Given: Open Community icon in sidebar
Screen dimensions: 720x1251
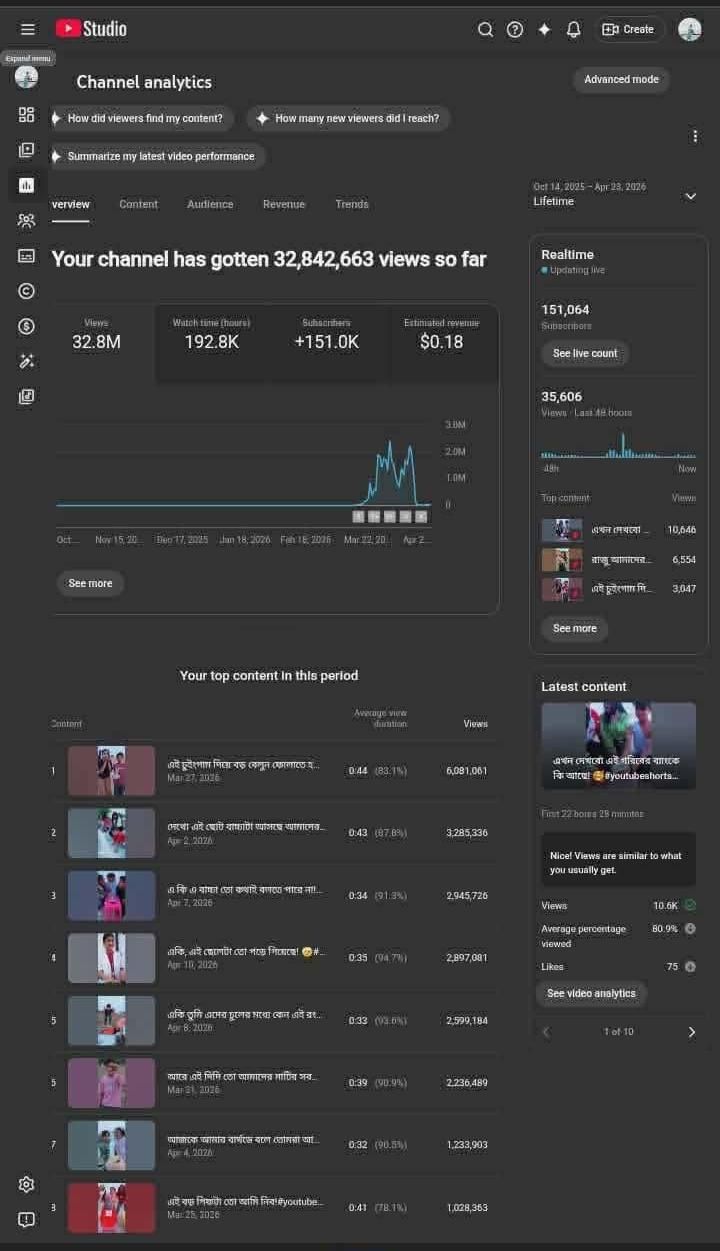Looking at the screenshot, I should [27, 220].
